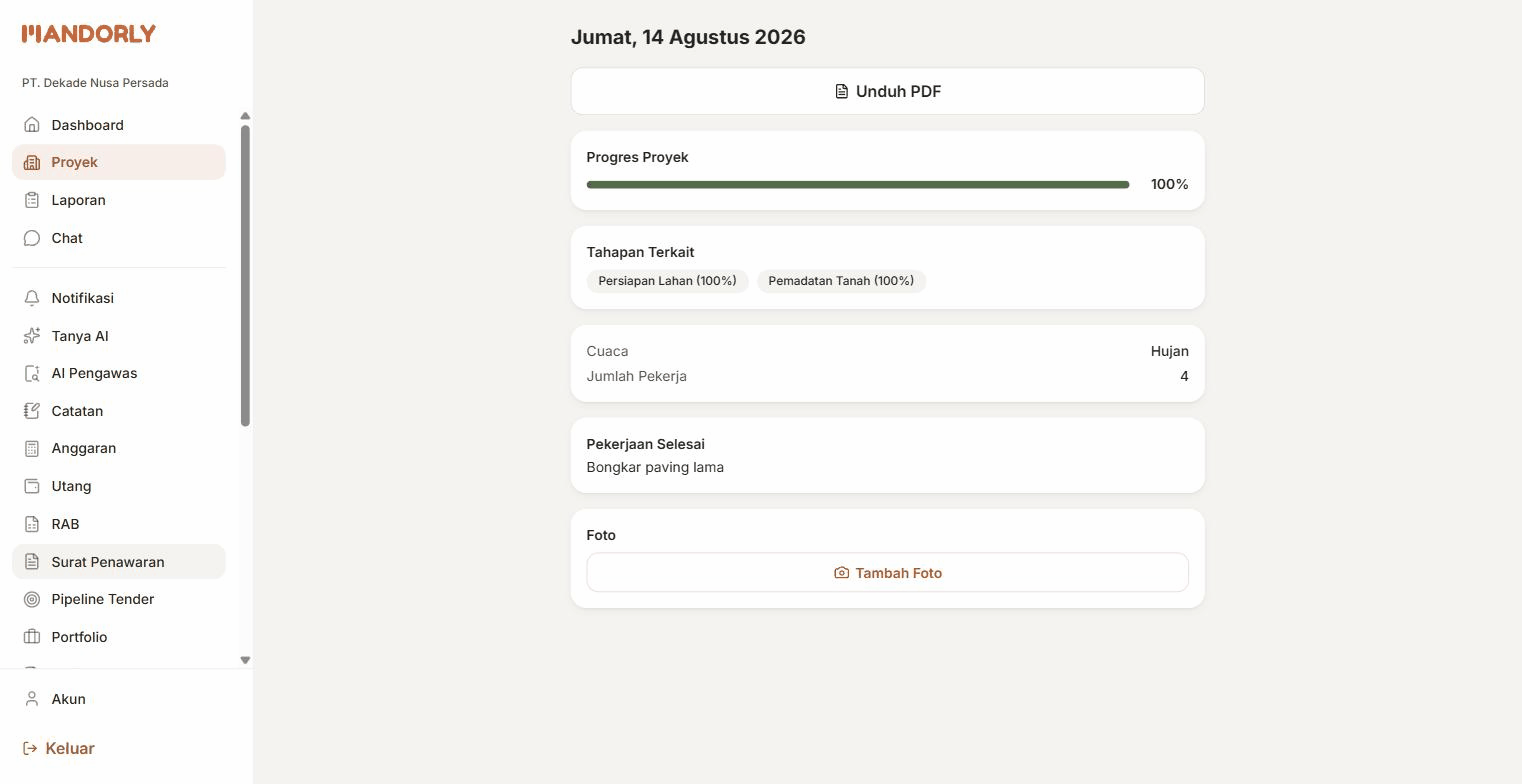Click the Foto section heading
This screenshot has width=1522, height=784.
coord(601,535)
